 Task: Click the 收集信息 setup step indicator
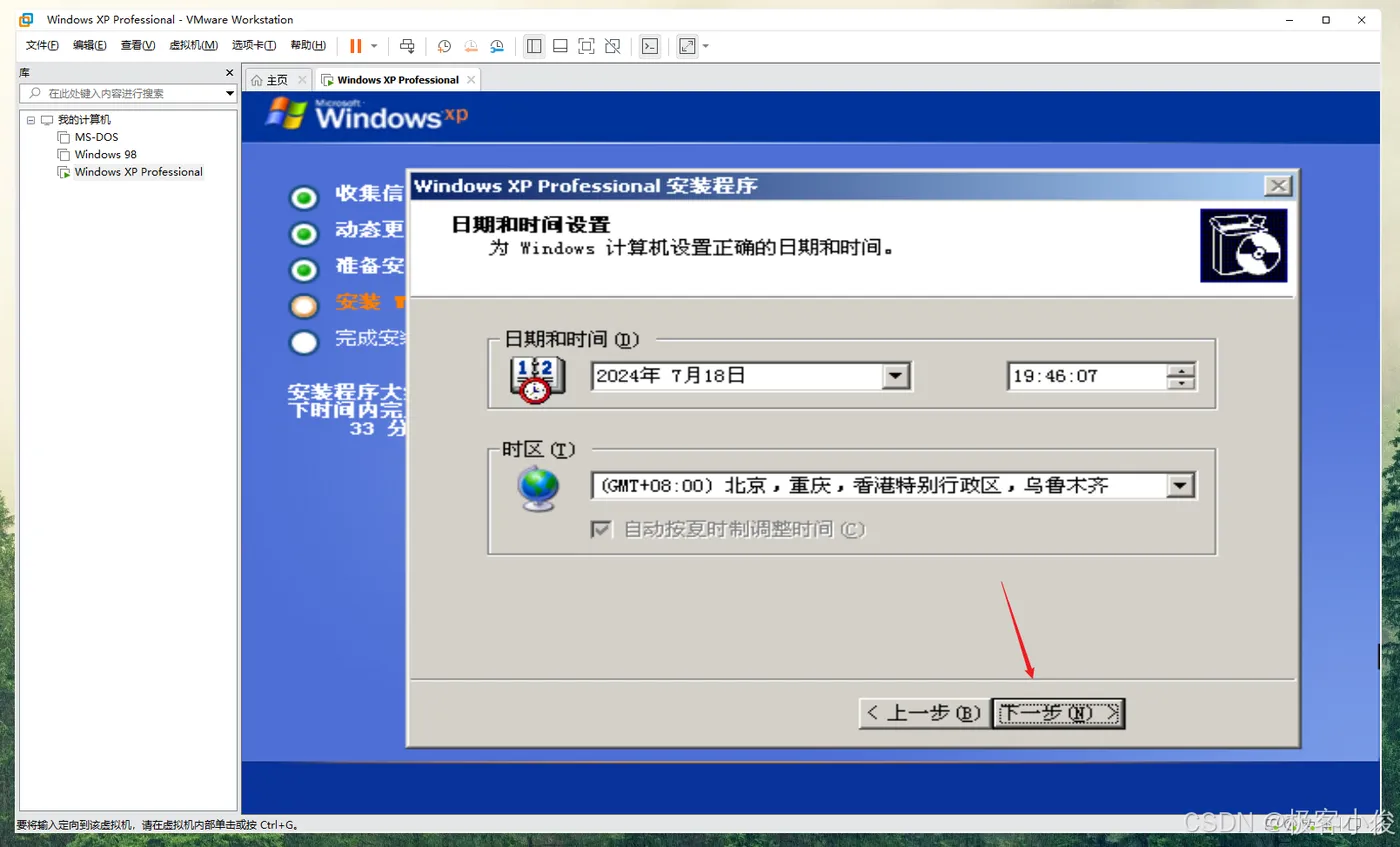coord(304,197)
